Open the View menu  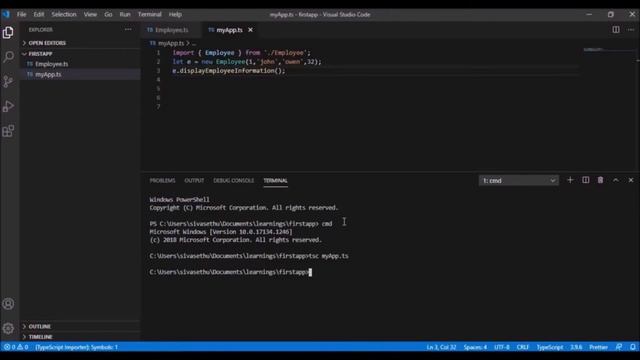point(90,14)
